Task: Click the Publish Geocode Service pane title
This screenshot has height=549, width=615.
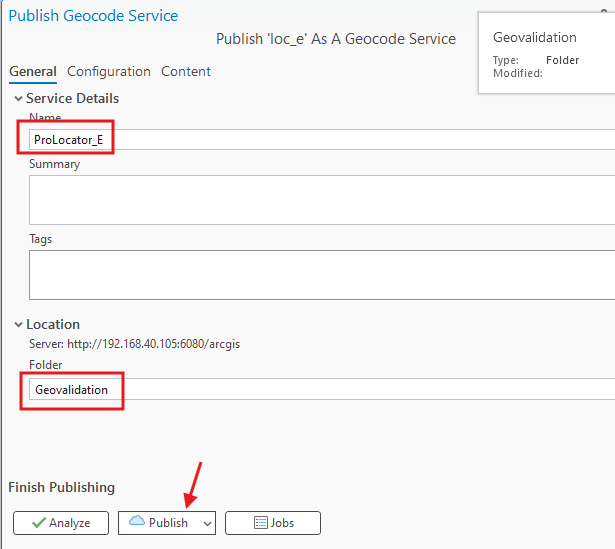Action: (x=93, y=16)
